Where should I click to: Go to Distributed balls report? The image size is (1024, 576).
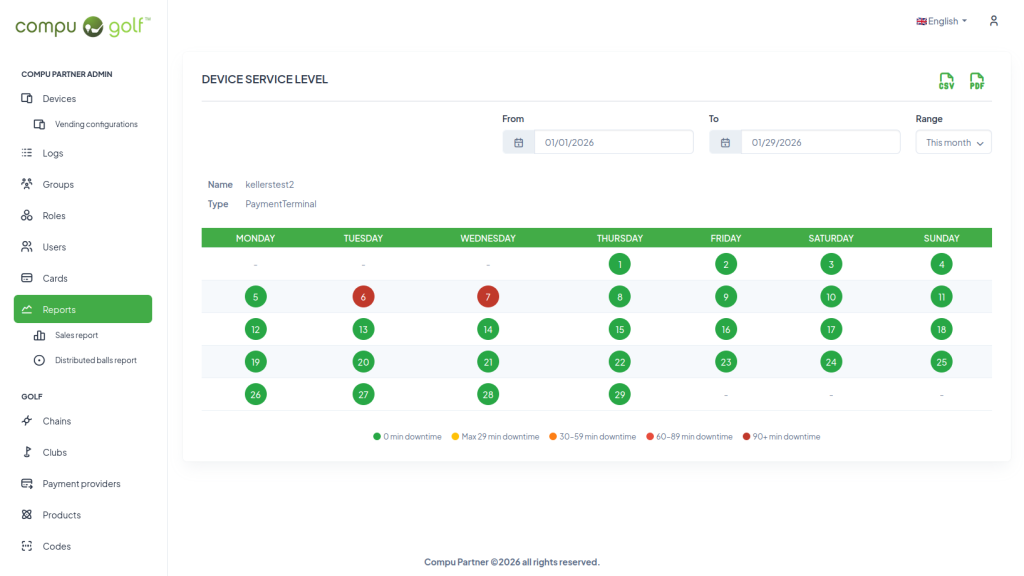(x=95, y=360)
